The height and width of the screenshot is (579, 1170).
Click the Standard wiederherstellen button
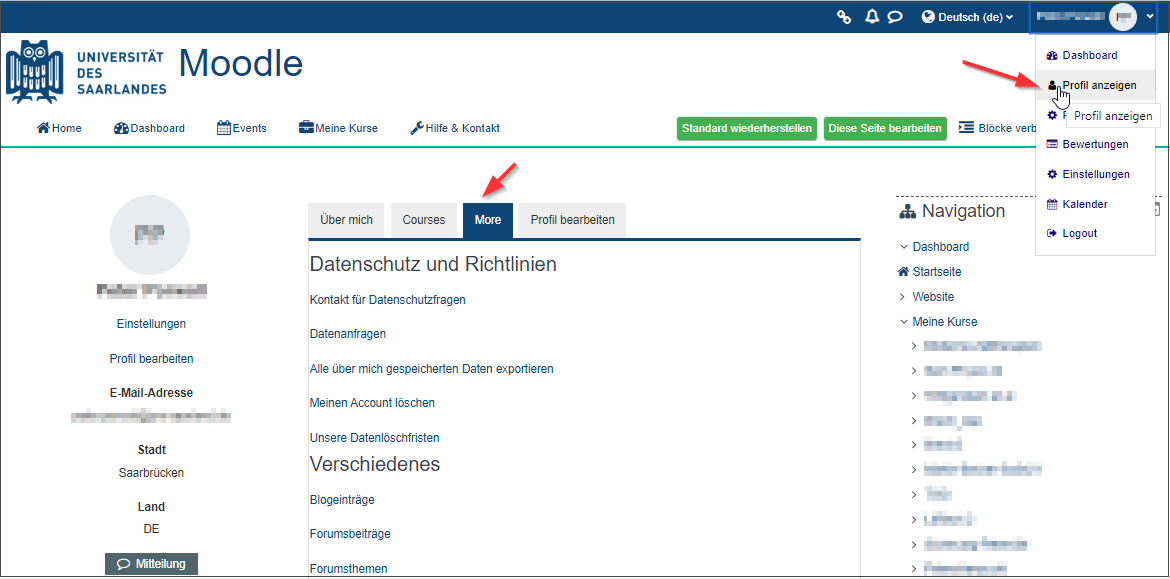tap(746, 128)
